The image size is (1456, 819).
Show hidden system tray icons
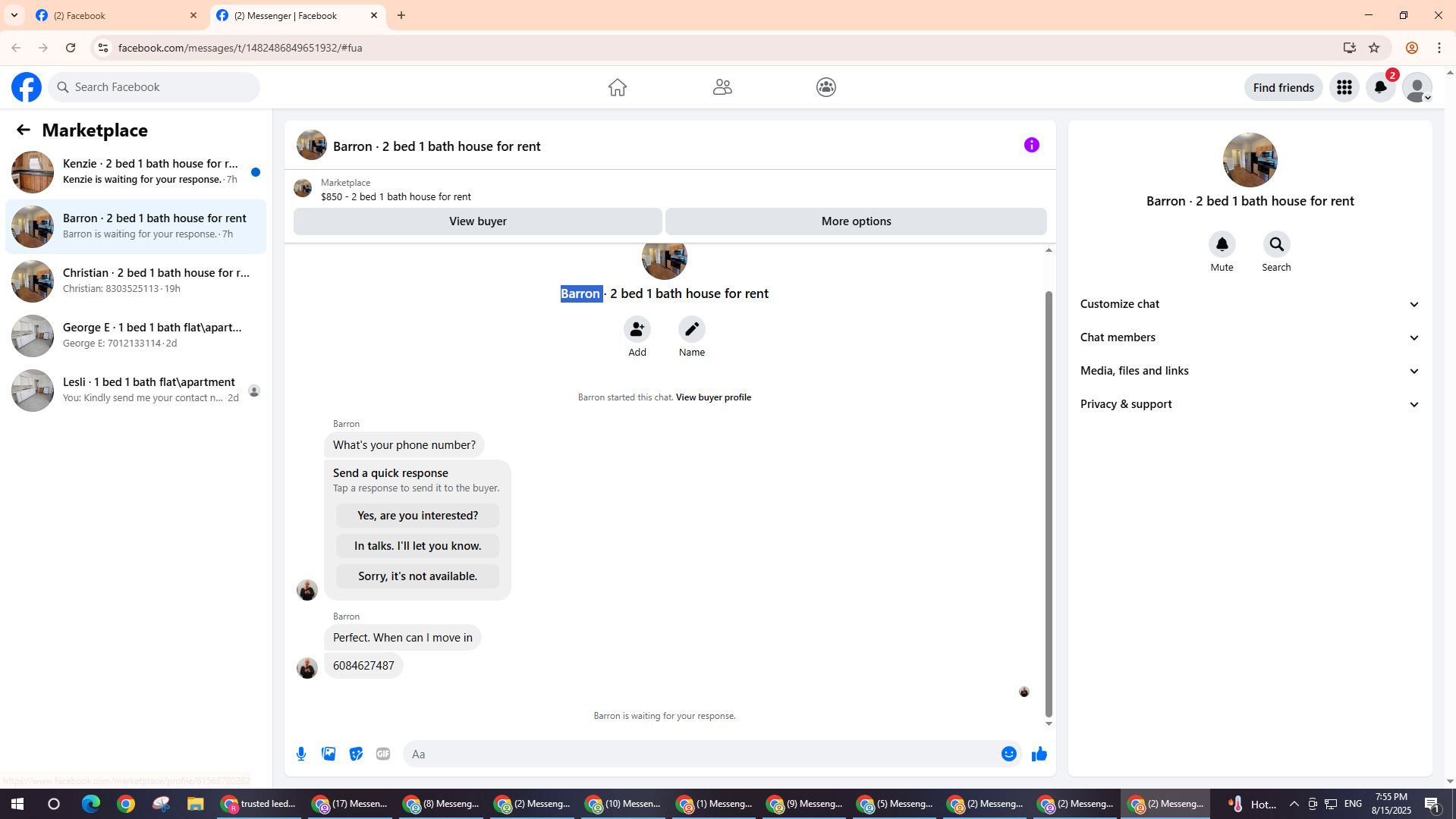(x=1294, y=804)
